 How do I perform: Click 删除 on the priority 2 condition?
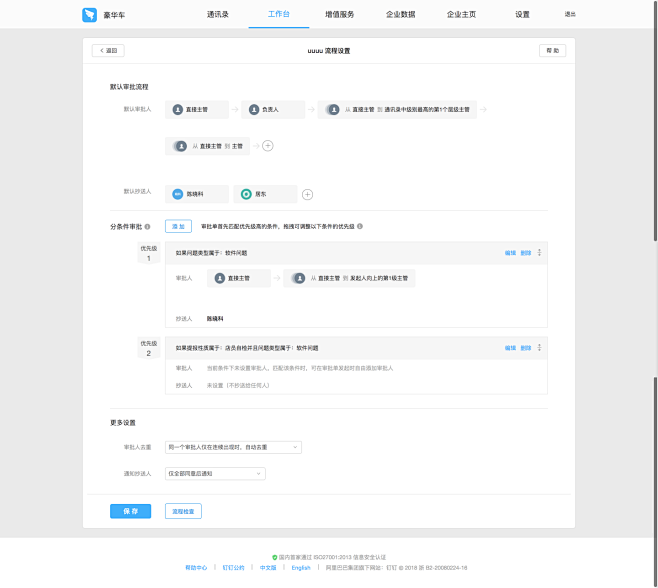tap(526, 348)
